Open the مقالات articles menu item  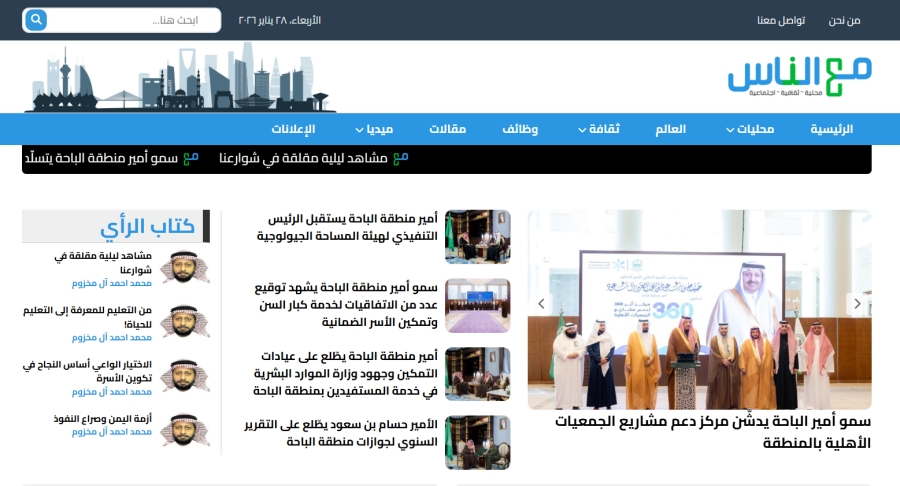[447, 129]
